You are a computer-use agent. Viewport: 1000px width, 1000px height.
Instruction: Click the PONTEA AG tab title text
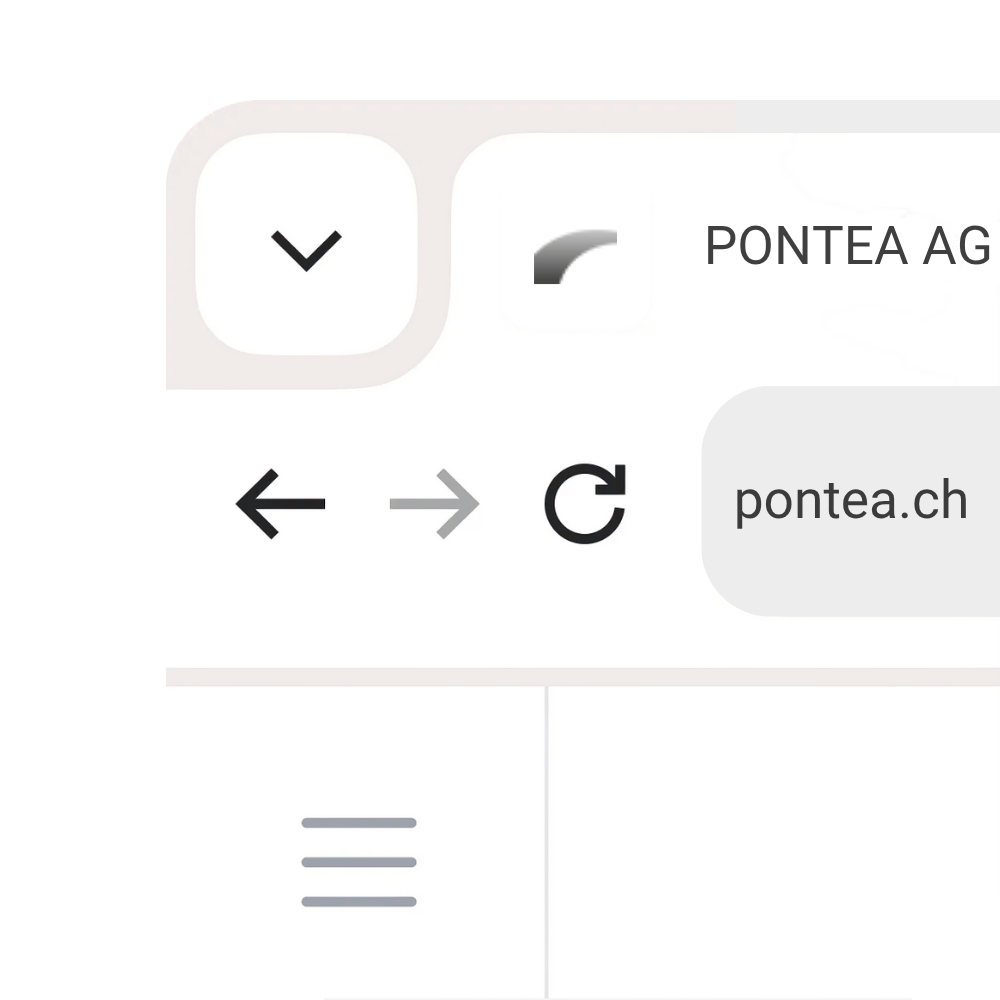[x=848, y=245]
